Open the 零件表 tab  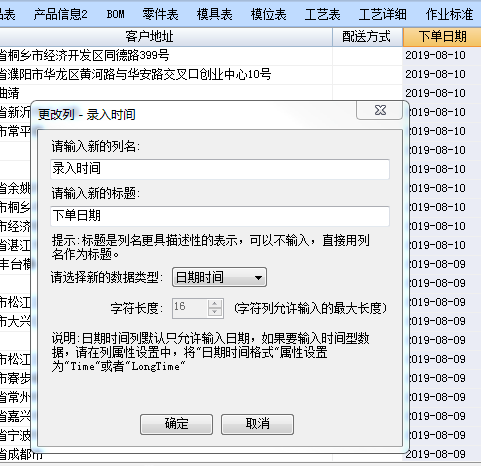click(x=160, y=14)
